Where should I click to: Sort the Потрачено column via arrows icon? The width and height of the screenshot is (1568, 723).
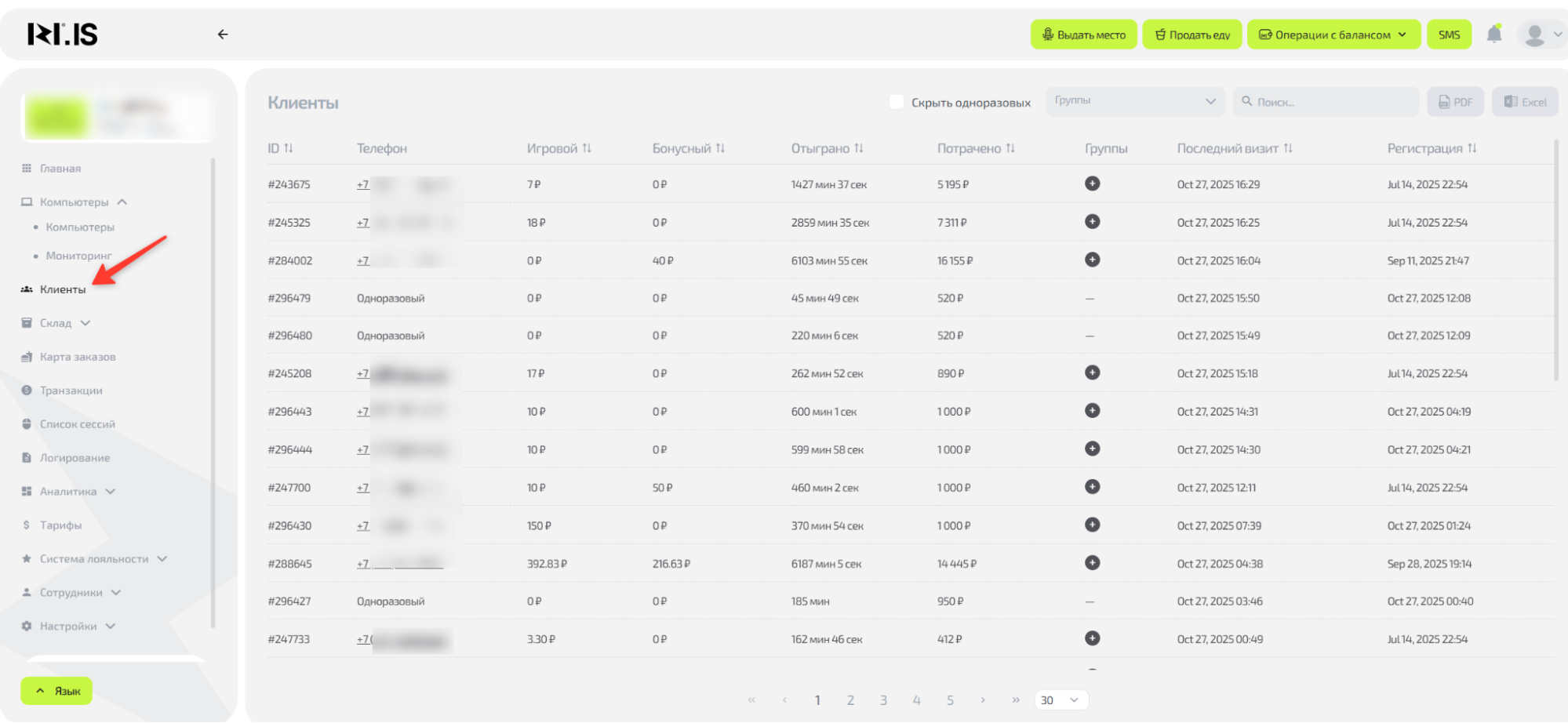pyautogui.click(x=1010, y=148)
